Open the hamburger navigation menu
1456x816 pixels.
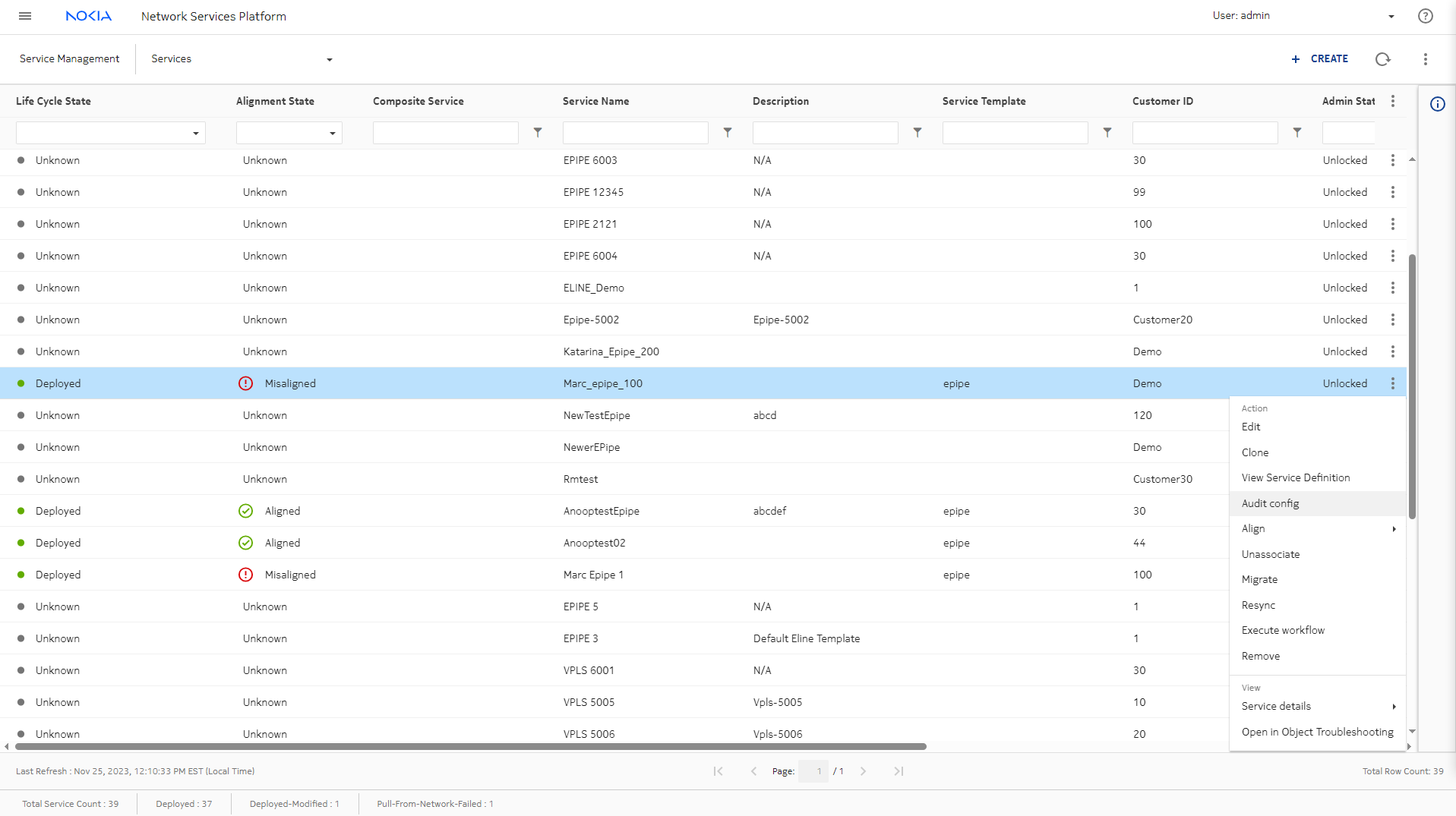pos(25,16)
